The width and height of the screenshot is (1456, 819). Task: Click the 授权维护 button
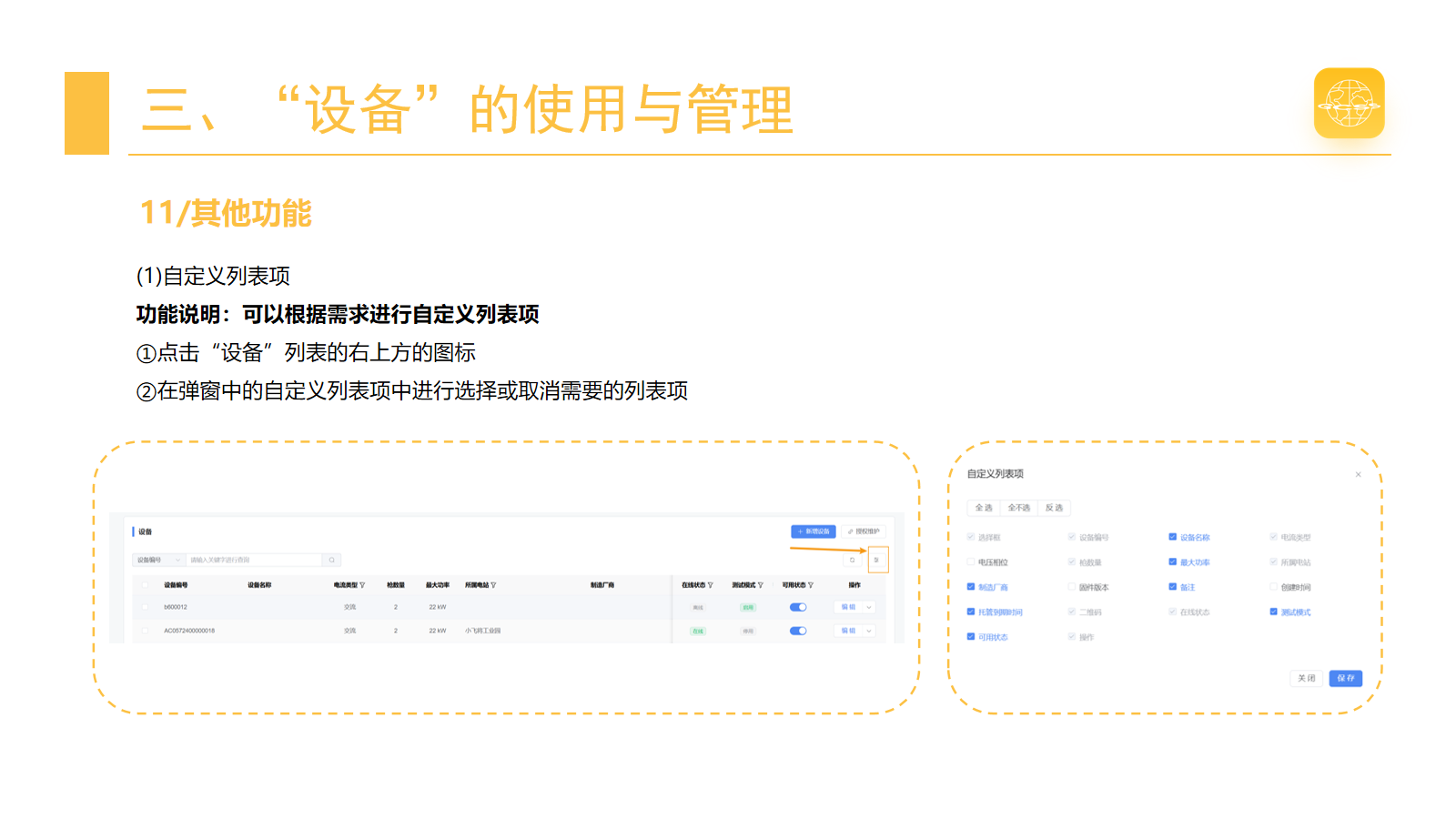click(x=864, y=531)
